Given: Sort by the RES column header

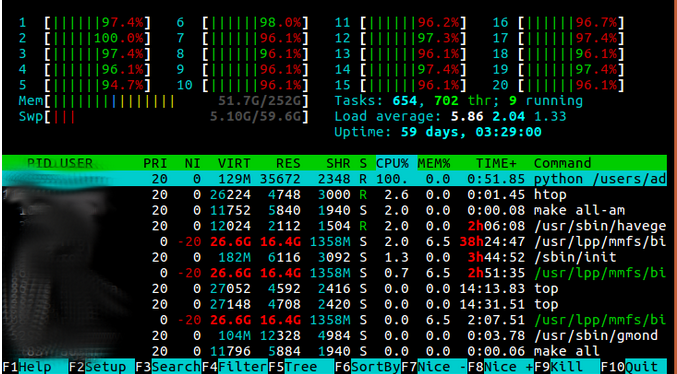Looking at the screenshot, I should [x=288, y=163].
